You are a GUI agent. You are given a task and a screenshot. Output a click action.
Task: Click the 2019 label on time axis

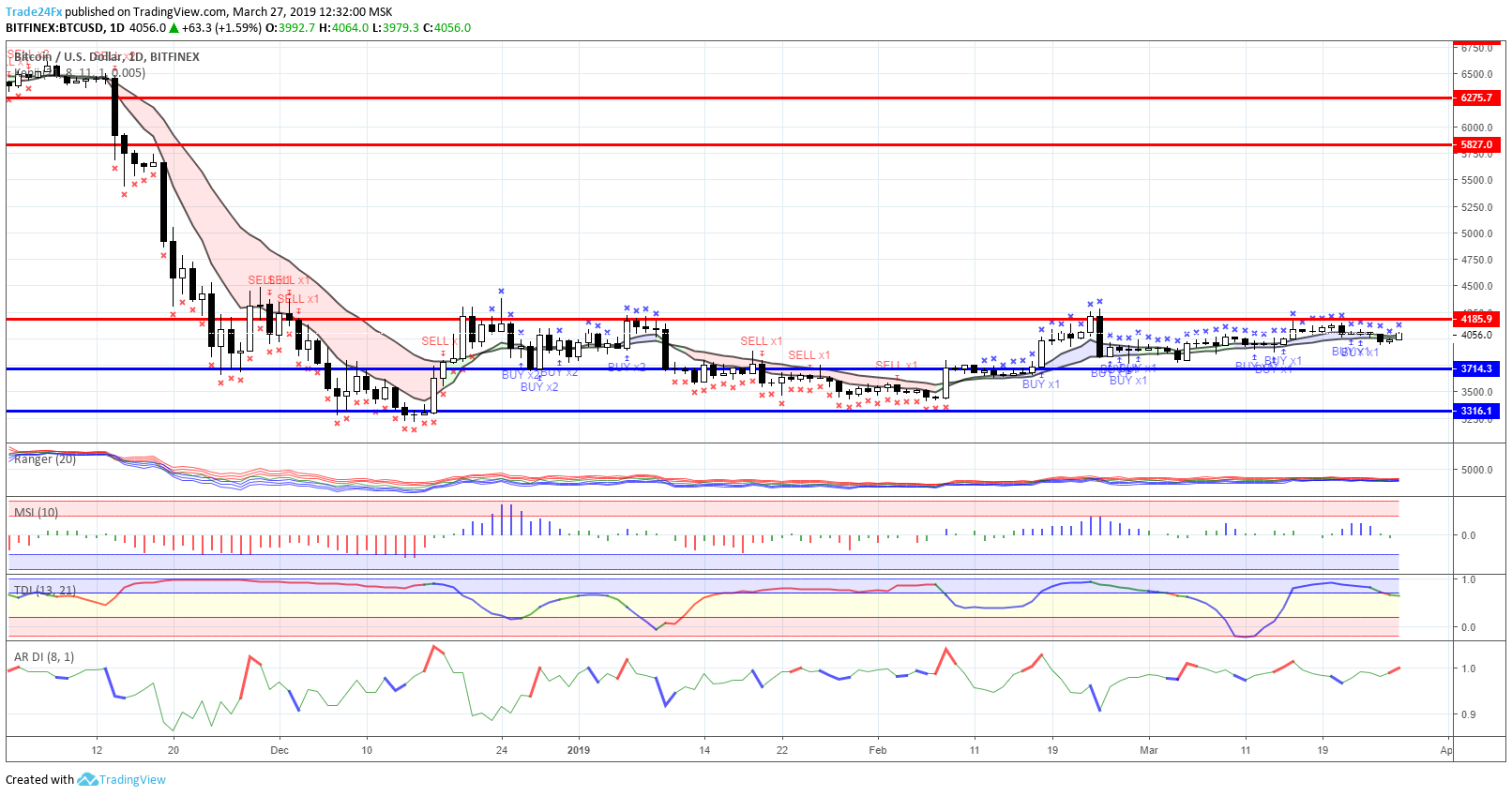(x=579, y=750)
